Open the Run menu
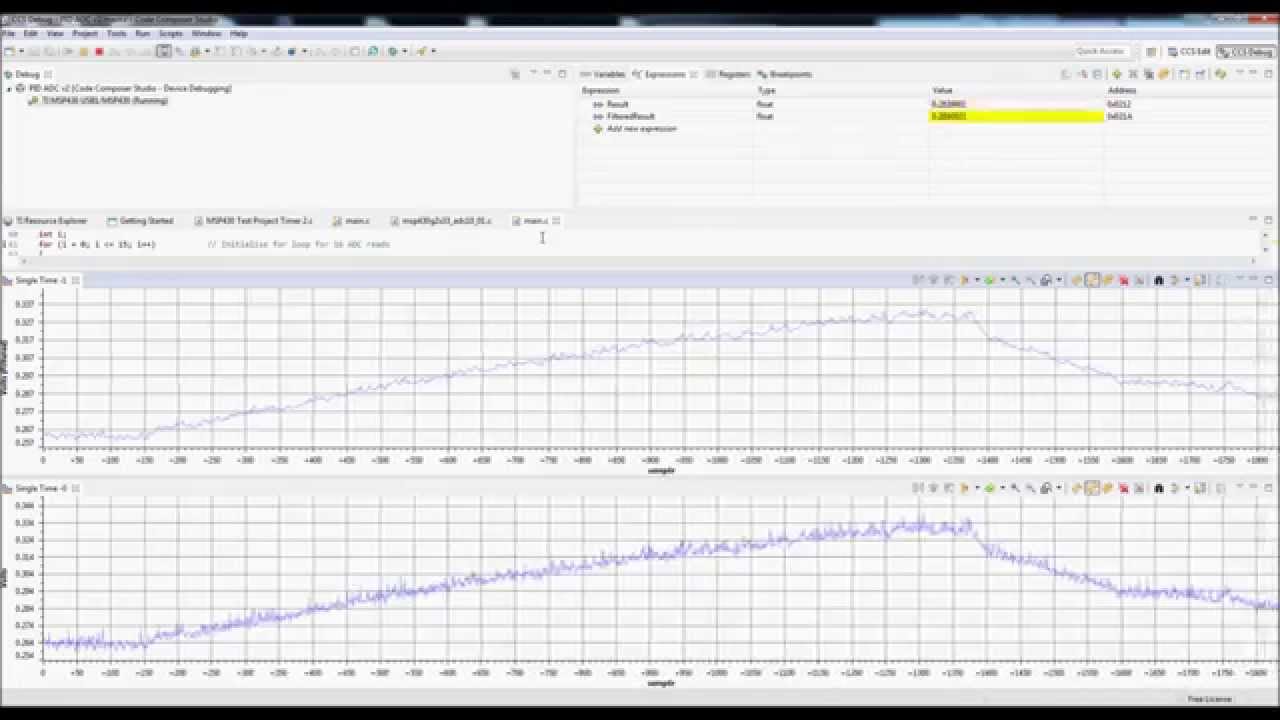This screenshot has width=1280, height=720. pyautogui.click(x=143, y=33)
